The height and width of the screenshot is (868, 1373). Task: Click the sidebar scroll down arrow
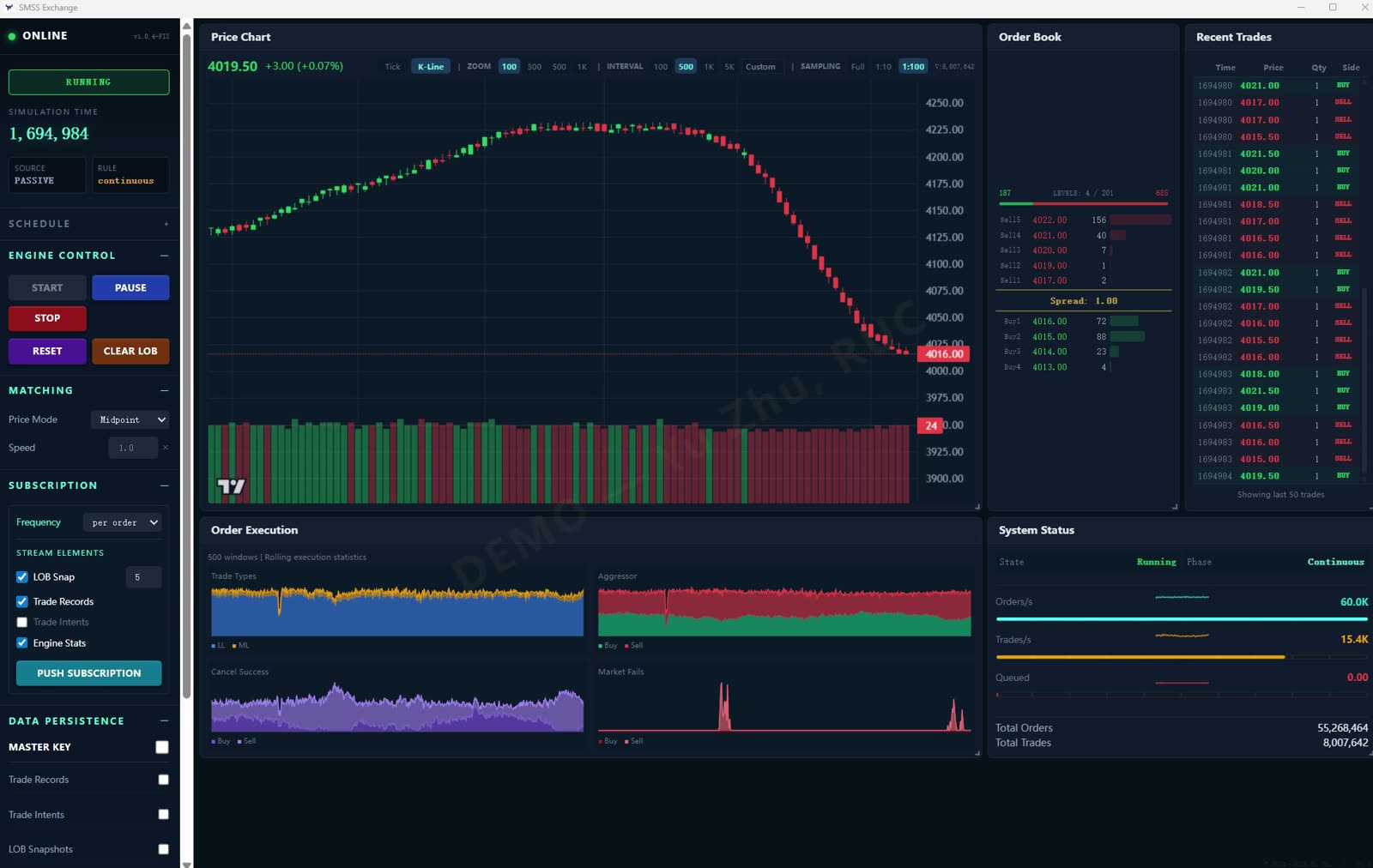pos(186,864)
